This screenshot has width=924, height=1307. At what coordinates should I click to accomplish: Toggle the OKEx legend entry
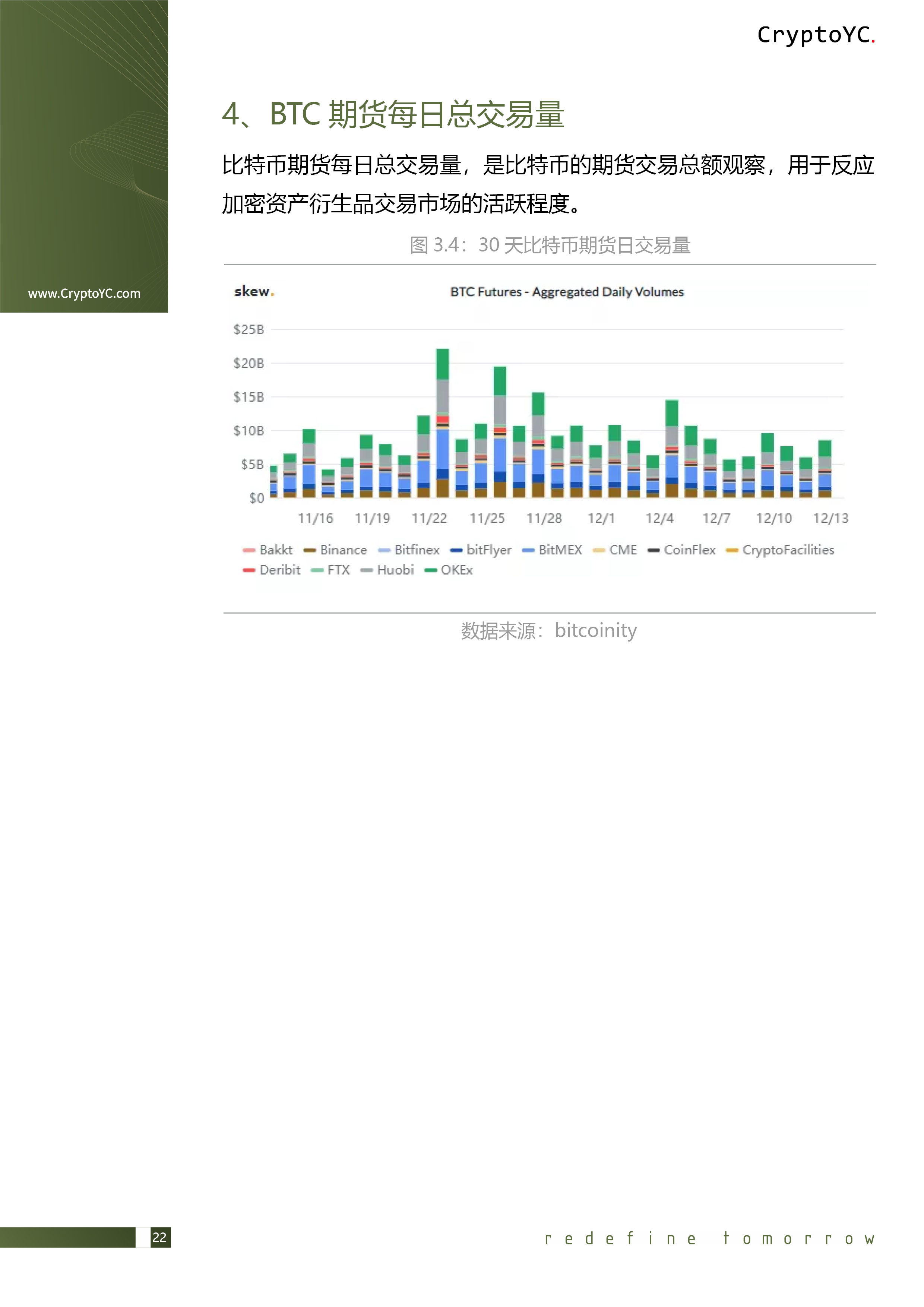pyautogui.click(x=449, y=570)
